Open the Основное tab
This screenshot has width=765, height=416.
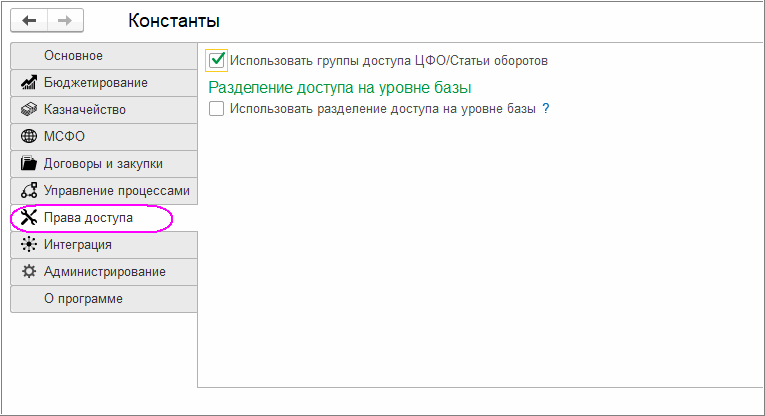coord(73,56)
